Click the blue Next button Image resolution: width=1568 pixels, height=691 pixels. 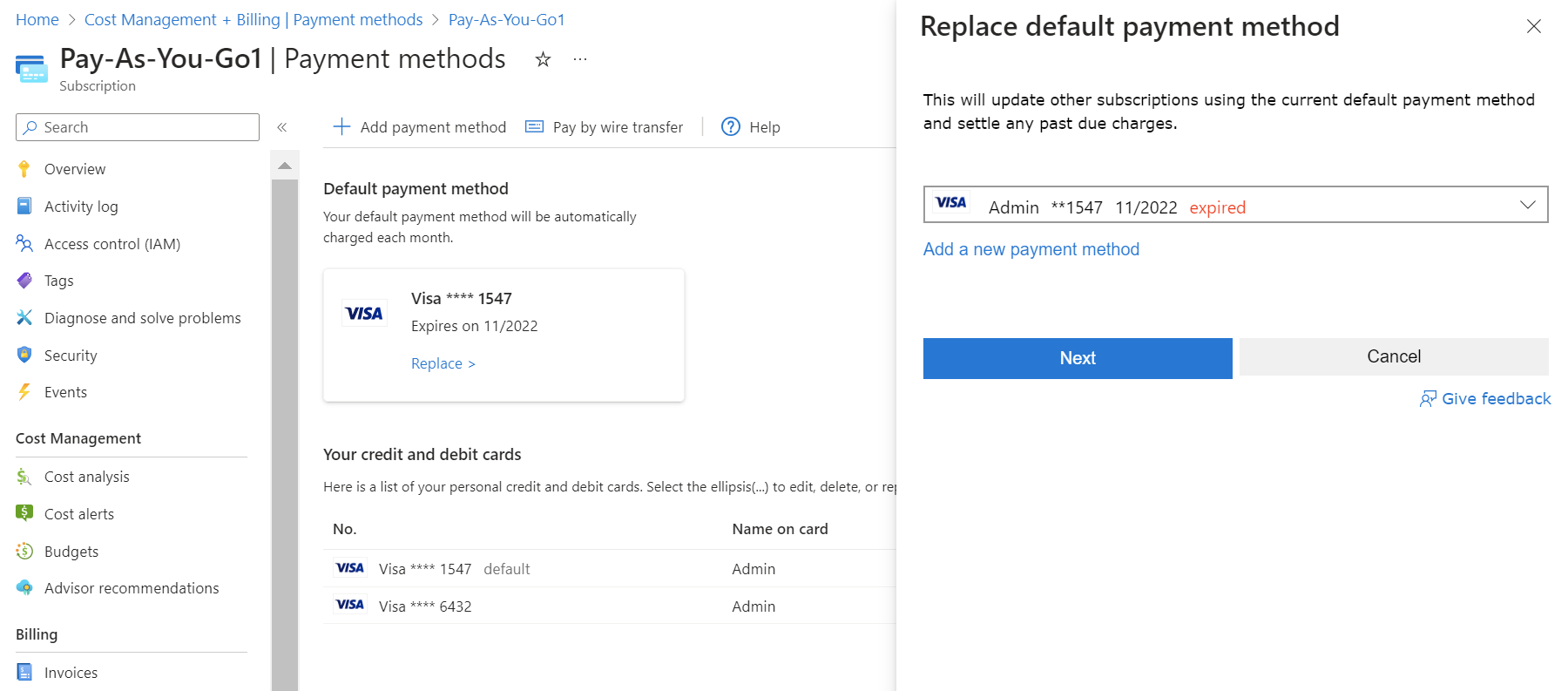1078,358
